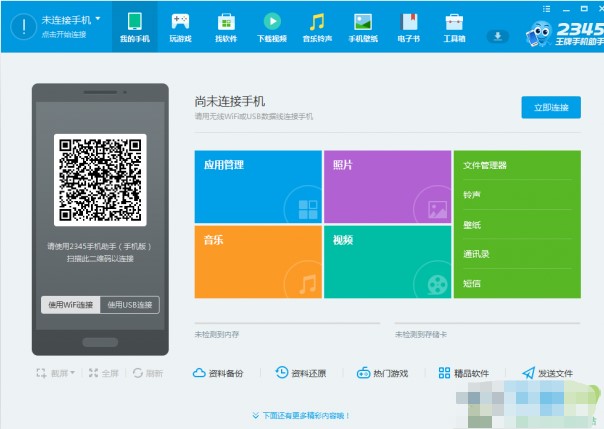Click the 精品软件 grid icon
Image resolution: width=604 pixels, height=429 pixels.
pos(444,373)
